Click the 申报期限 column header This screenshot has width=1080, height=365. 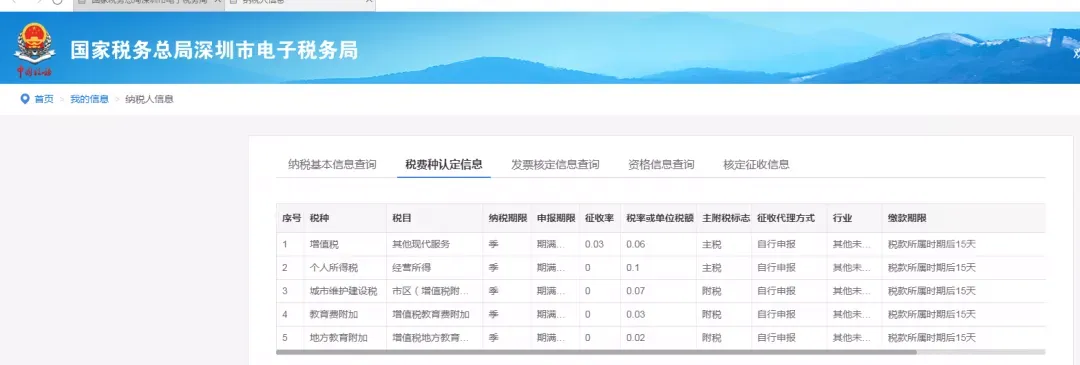click(x=556, y=218)
